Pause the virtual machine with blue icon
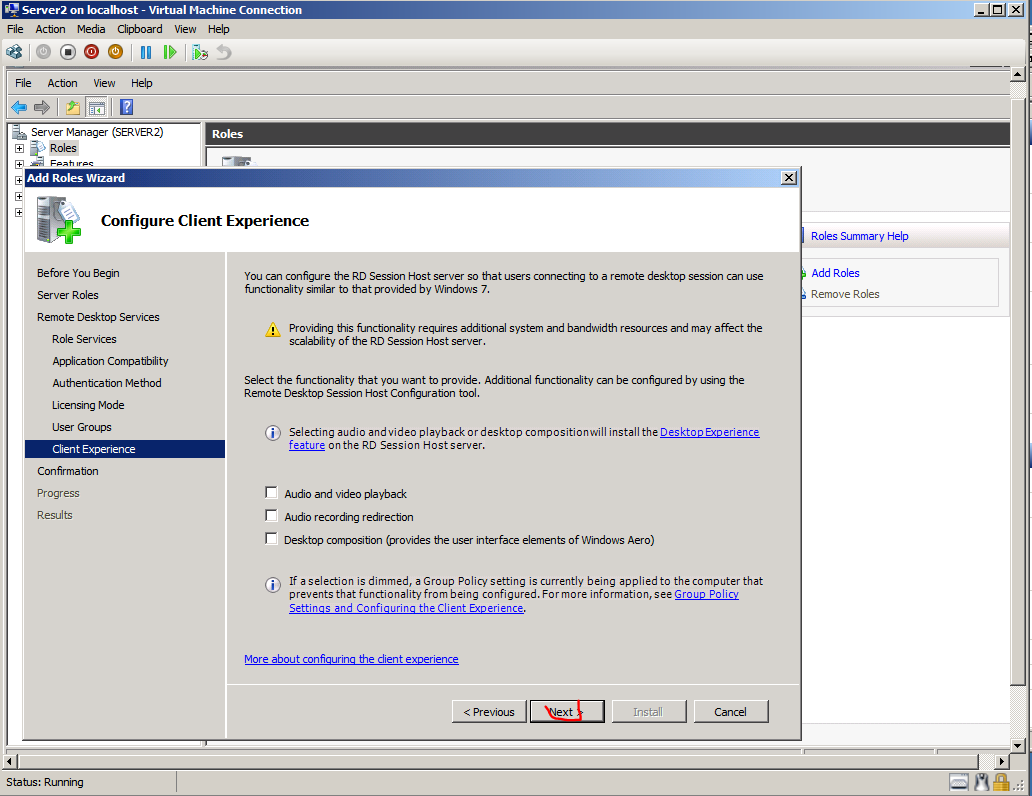This screenshot has width=1032, height=796. coord(146,52)
